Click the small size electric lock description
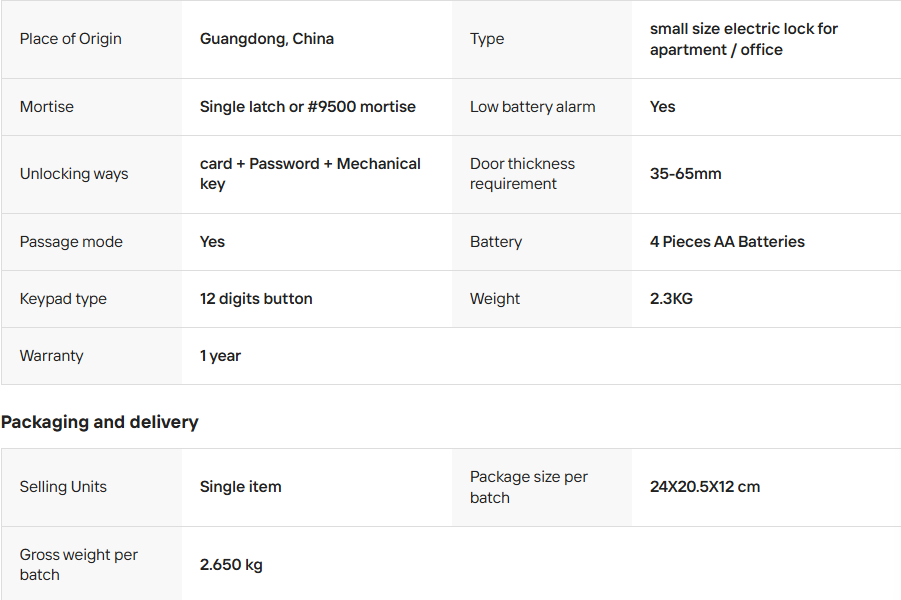This screenshot has width=901, height=600. [744, 39]
